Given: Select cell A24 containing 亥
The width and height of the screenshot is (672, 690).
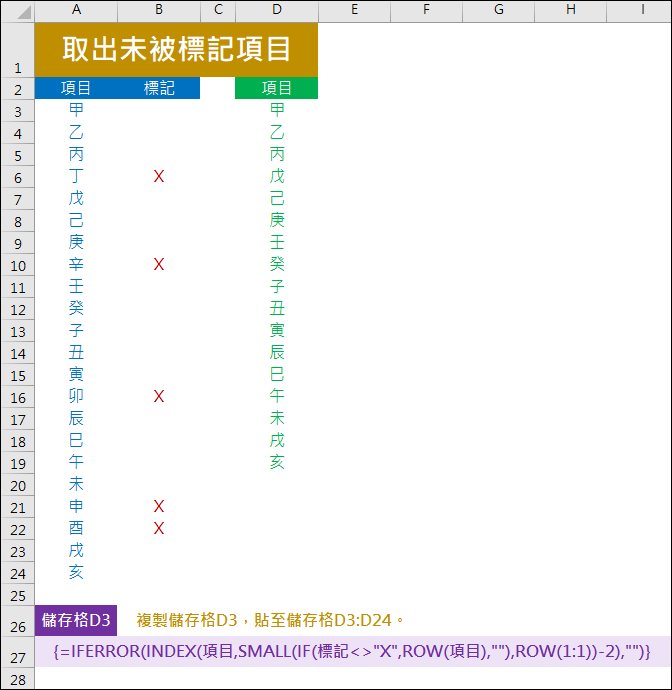Looking at the screenshot, I should tap(76, 573).
